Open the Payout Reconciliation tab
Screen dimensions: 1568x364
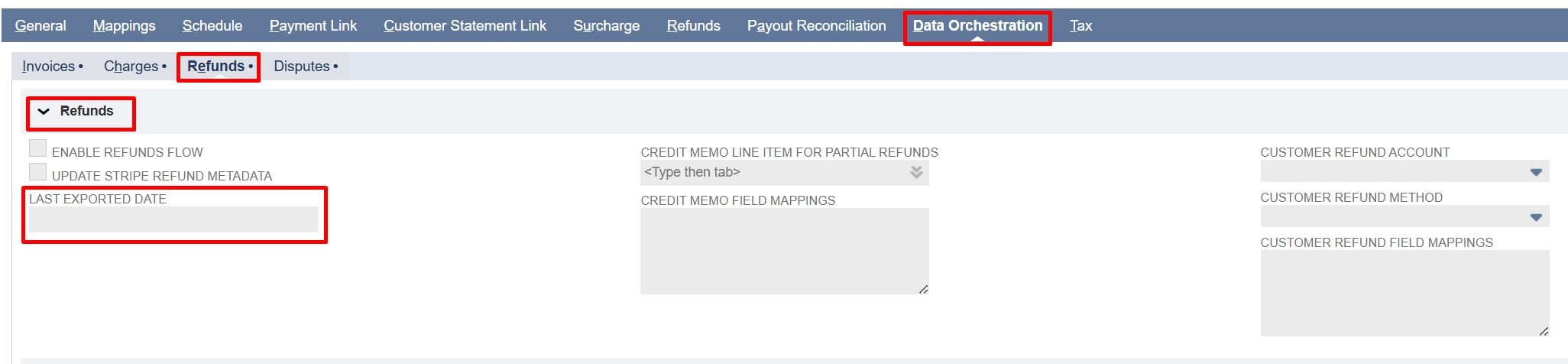[x=816, y=26]
